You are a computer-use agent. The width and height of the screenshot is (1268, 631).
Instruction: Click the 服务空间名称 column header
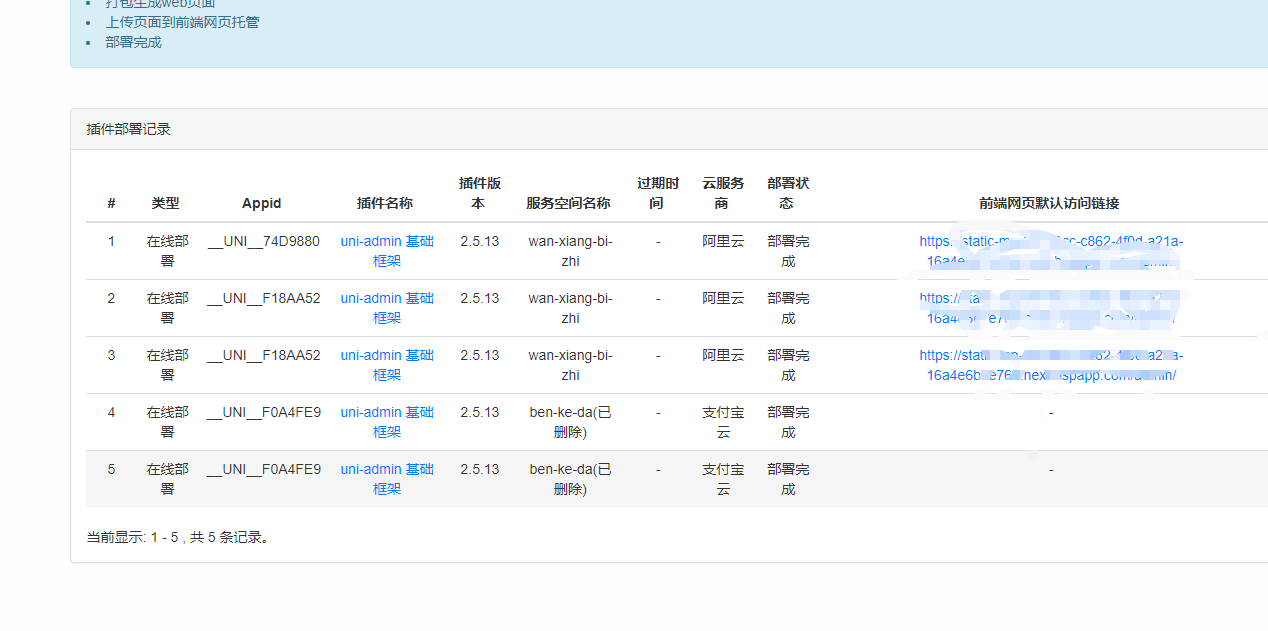click(568, 203)
